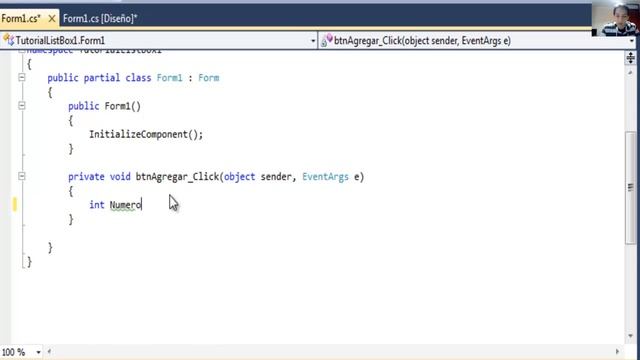Click the class icon beside TutorialListBox1.Form1
This screenshot has width=640, height=360.
(9, 40)
